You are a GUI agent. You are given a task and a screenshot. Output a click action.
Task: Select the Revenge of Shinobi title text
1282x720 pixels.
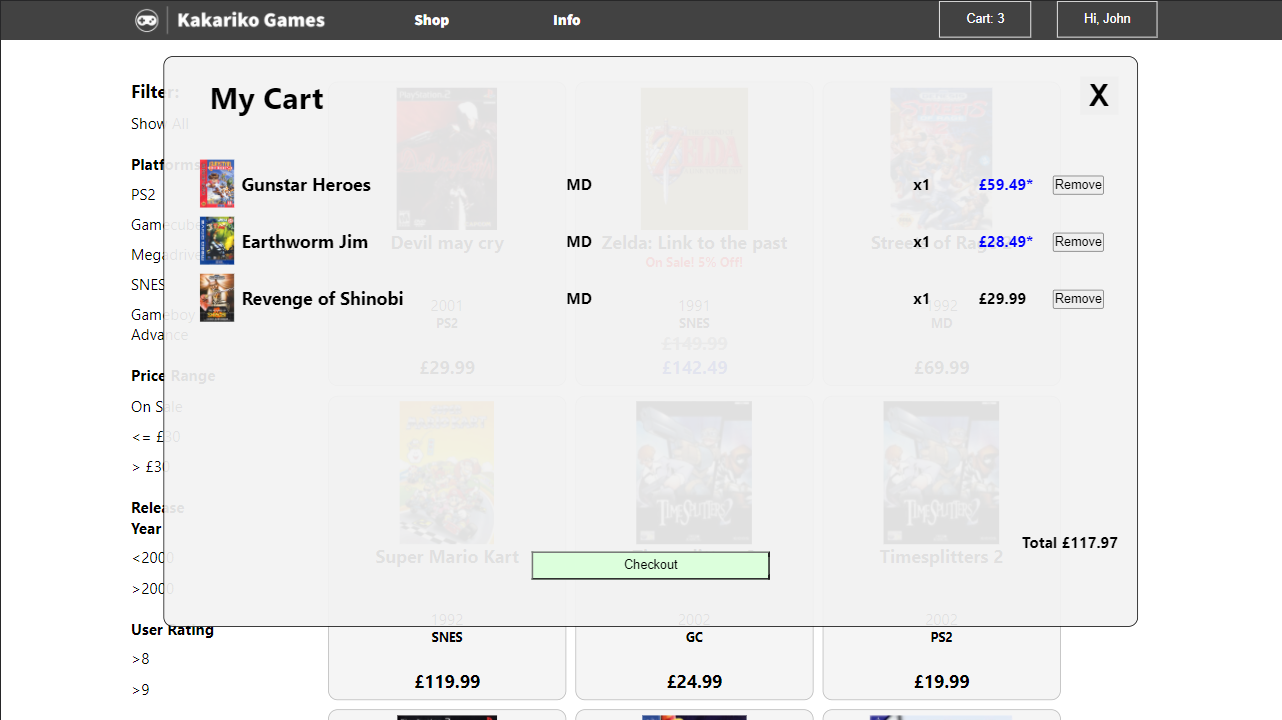[x=323, y=299]
